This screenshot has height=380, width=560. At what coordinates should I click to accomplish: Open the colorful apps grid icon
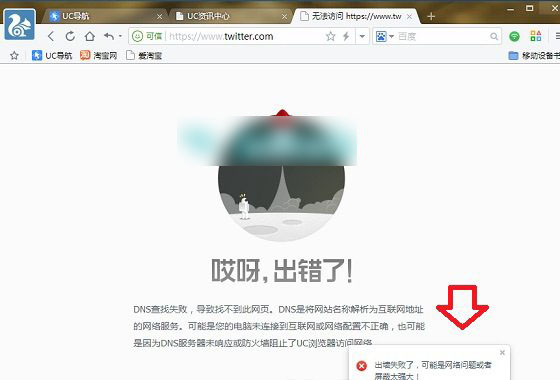[536, 36]
